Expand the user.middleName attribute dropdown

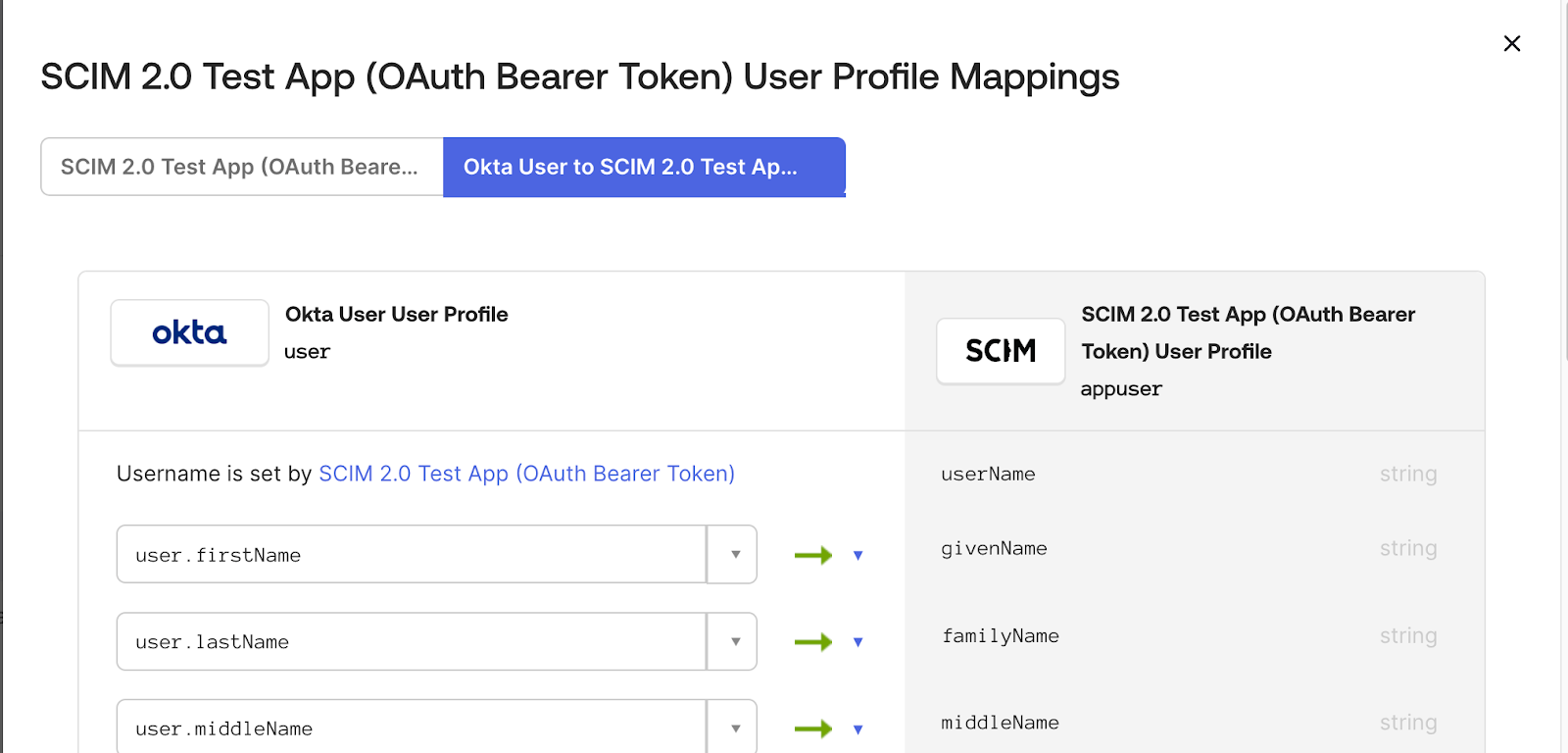pyautogui.click(x=733, y=728)
